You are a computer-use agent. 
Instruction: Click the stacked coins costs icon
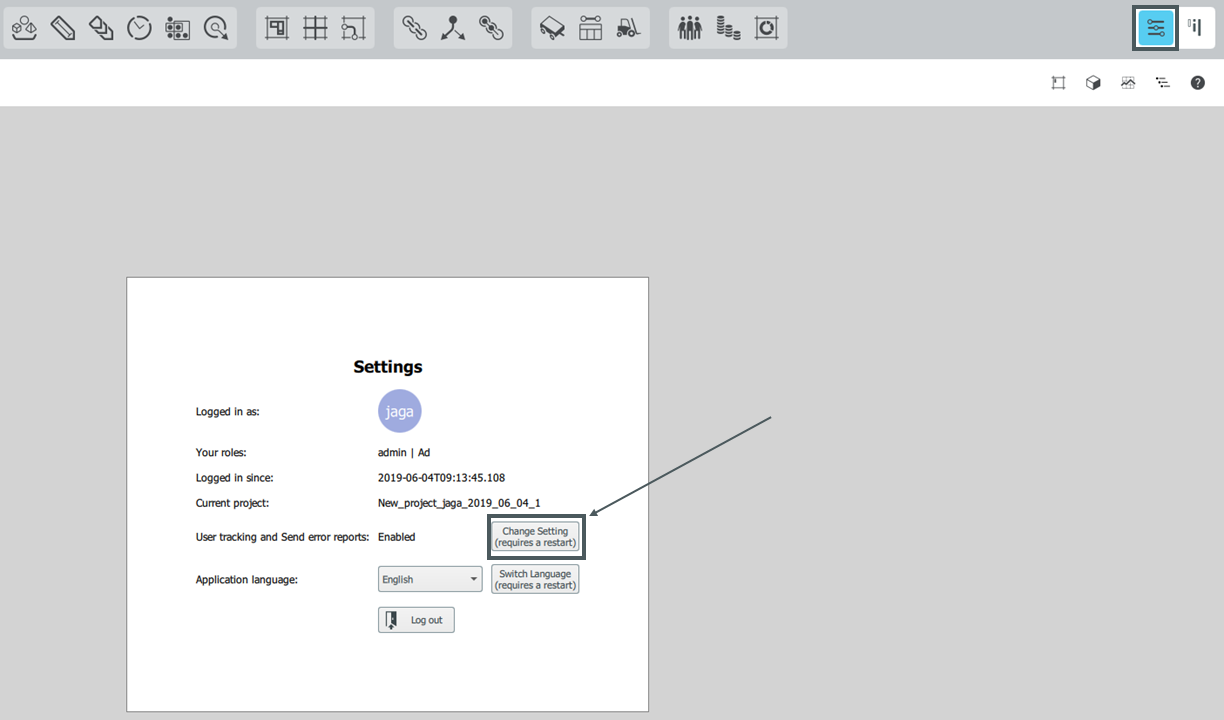728,28
